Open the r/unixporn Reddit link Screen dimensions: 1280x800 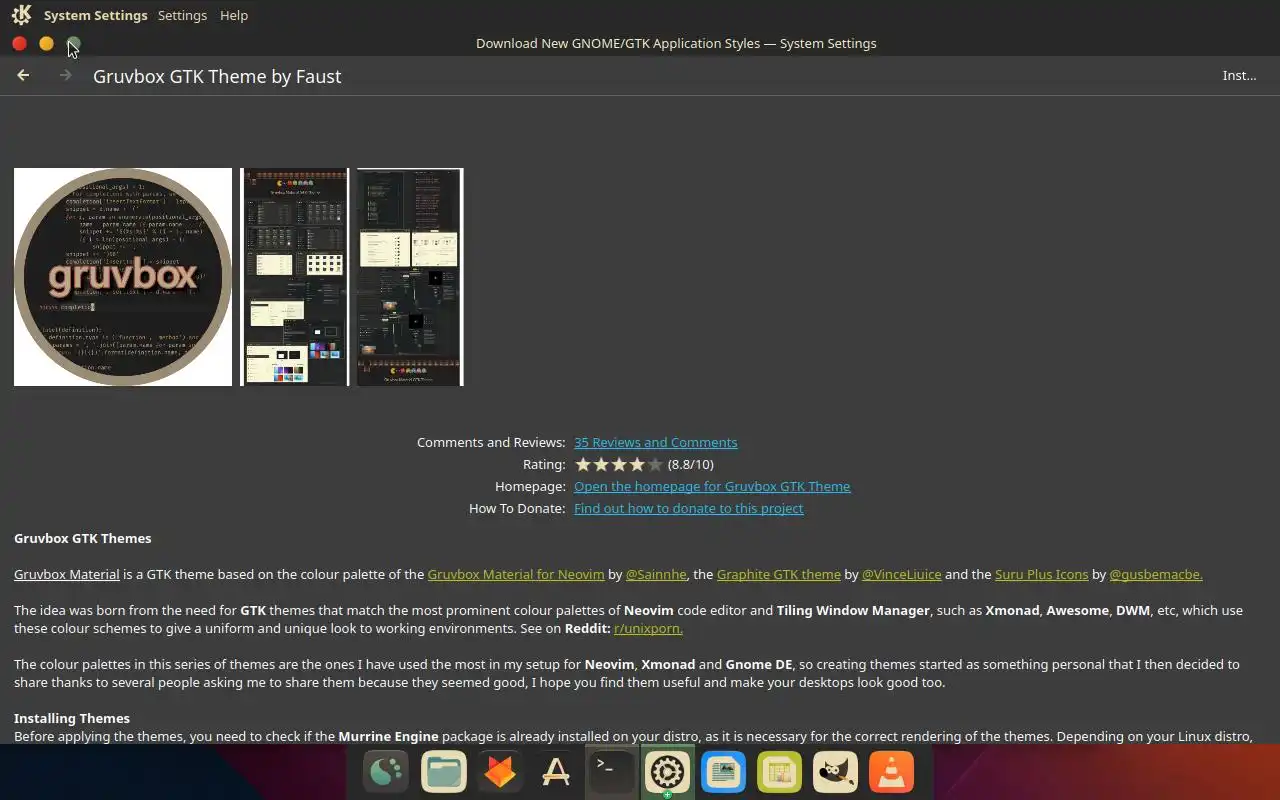coord(648,628)
